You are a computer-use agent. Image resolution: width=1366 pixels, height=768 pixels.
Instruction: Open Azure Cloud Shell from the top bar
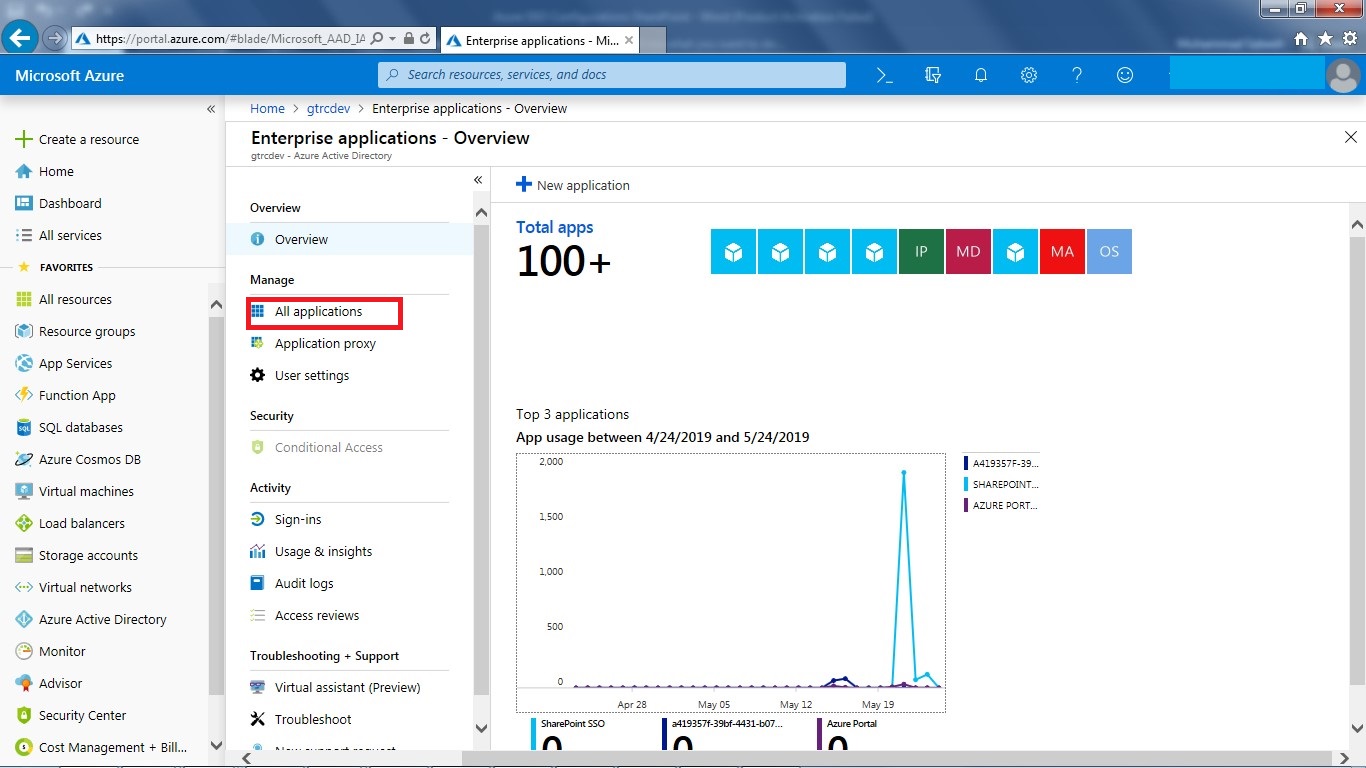[x=884, y=75]
